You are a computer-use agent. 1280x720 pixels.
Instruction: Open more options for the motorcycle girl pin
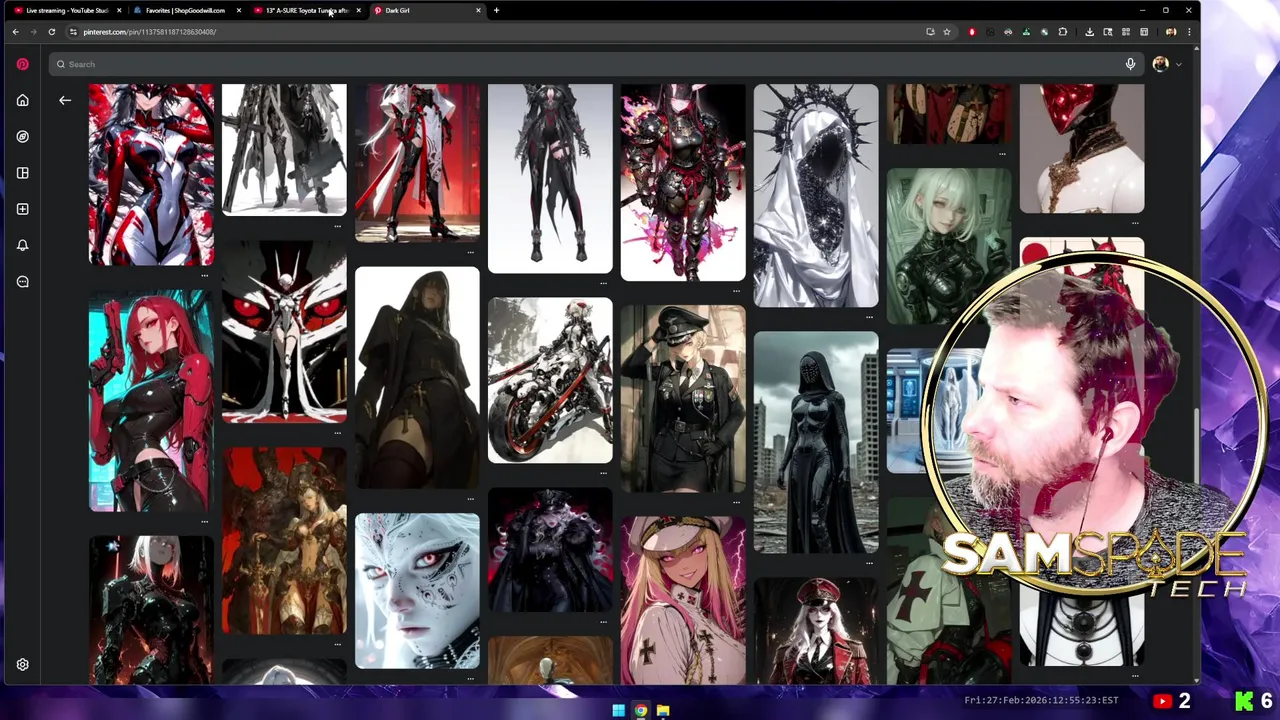point(604,474)
